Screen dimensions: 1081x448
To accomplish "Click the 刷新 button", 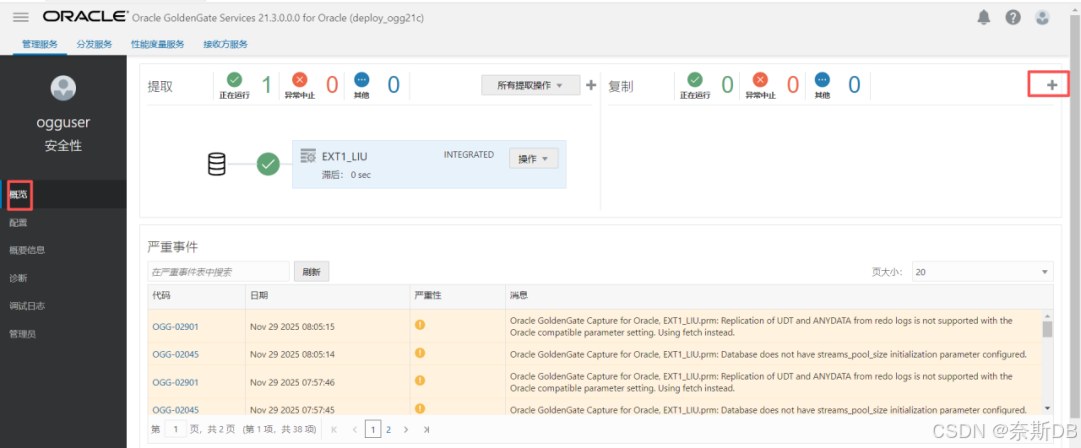I will coord(311,272).
